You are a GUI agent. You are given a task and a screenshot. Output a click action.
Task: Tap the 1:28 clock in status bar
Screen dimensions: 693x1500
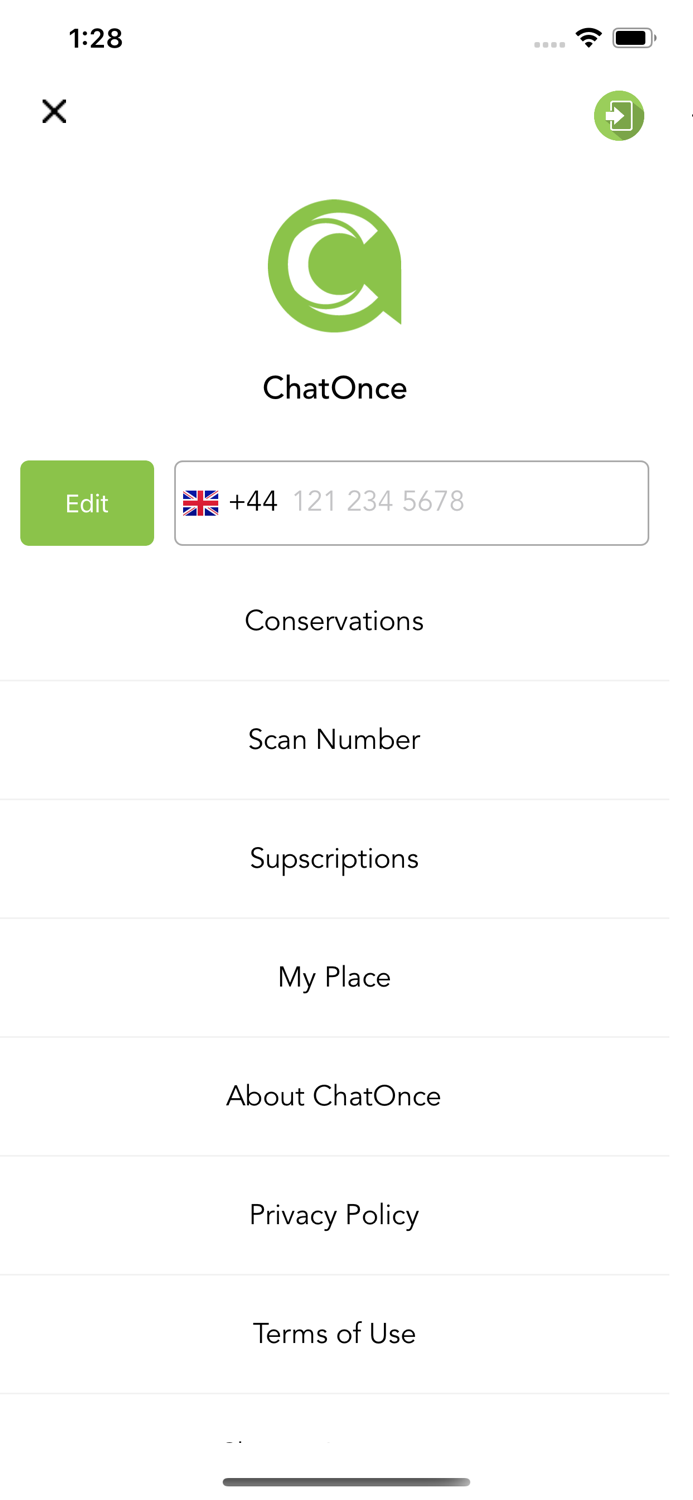tap(96, 38)
